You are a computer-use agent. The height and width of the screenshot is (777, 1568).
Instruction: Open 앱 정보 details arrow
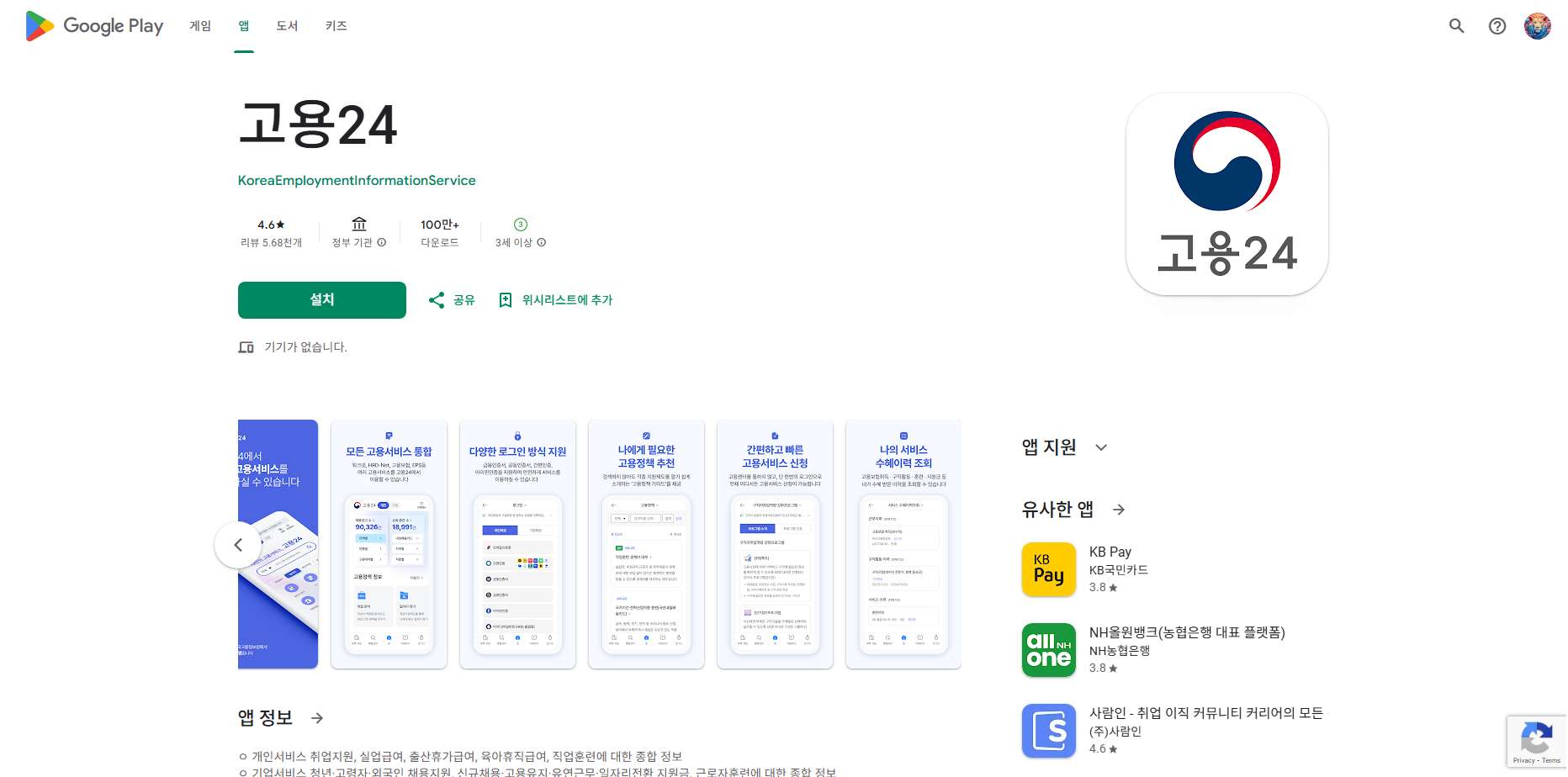(317, 718)
